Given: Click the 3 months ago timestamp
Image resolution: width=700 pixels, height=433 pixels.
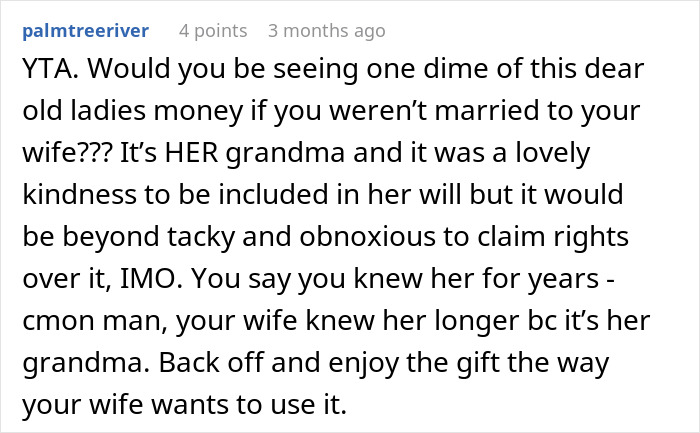Looking at the screenshot, I should tap(326, 31).
